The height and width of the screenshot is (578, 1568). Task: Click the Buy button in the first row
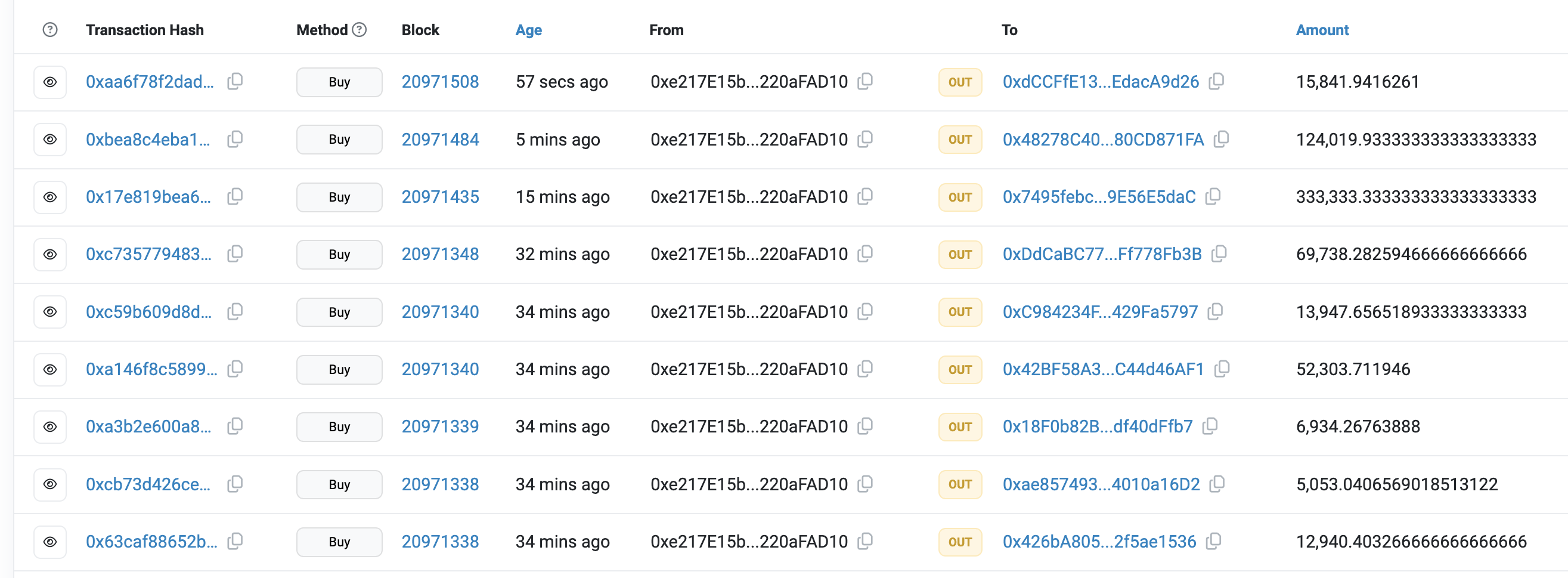click(x=339, y=82)
